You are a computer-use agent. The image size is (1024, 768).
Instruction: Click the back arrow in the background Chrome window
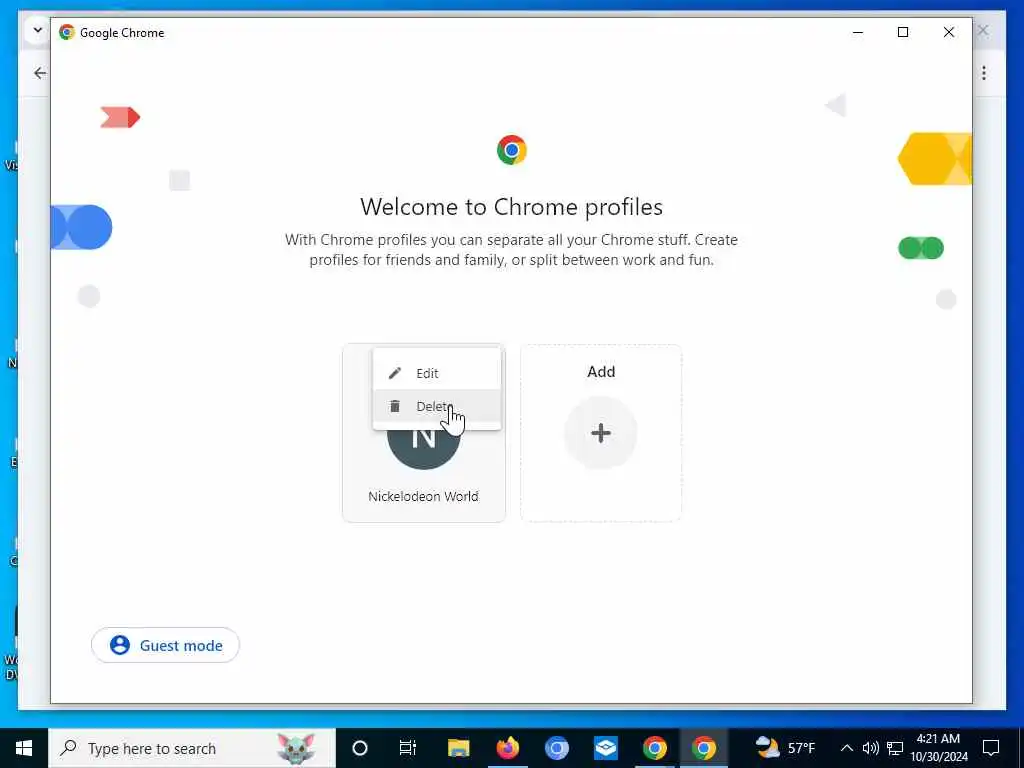(40, 72)
